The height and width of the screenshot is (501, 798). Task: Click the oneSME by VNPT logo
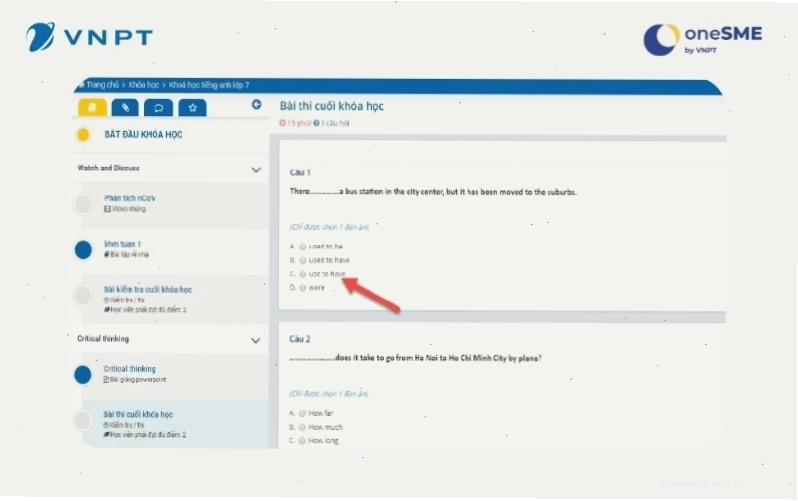coord(703,39)
